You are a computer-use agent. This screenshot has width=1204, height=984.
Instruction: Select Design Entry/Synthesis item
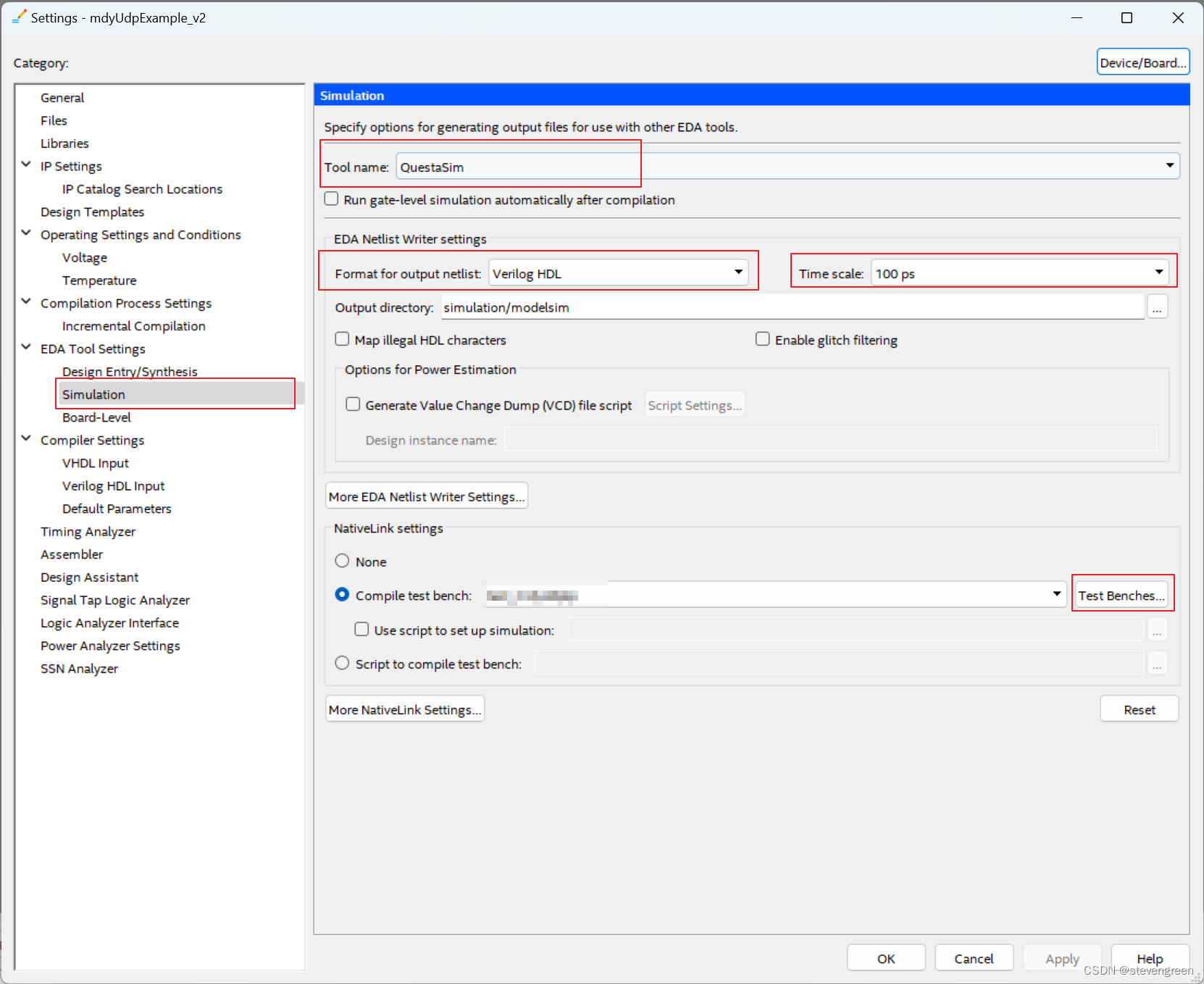[x=130, y=372]
